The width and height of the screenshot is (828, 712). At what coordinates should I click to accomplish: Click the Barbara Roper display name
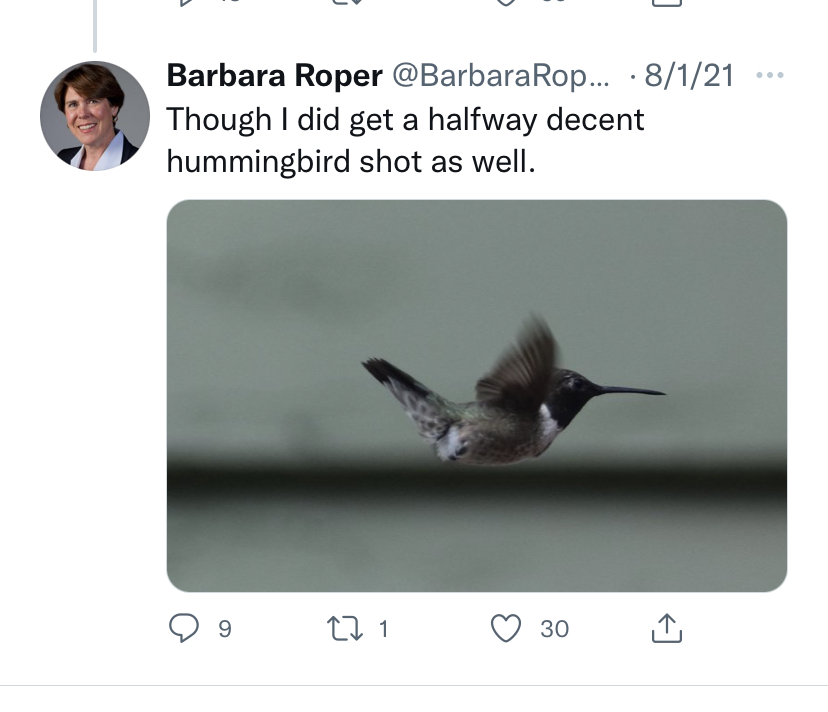point(274,76)
